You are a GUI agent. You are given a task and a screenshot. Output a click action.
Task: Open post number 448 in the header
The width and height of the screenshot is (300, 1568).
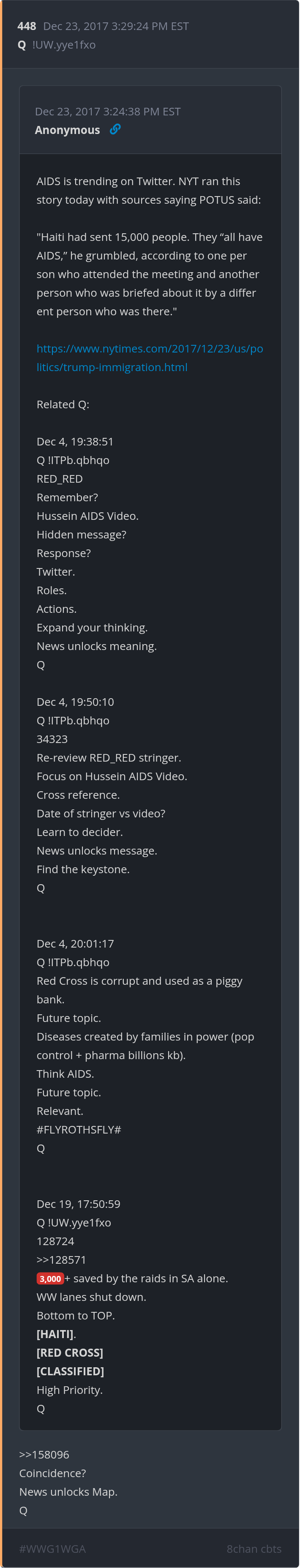[x=27, y=26]
